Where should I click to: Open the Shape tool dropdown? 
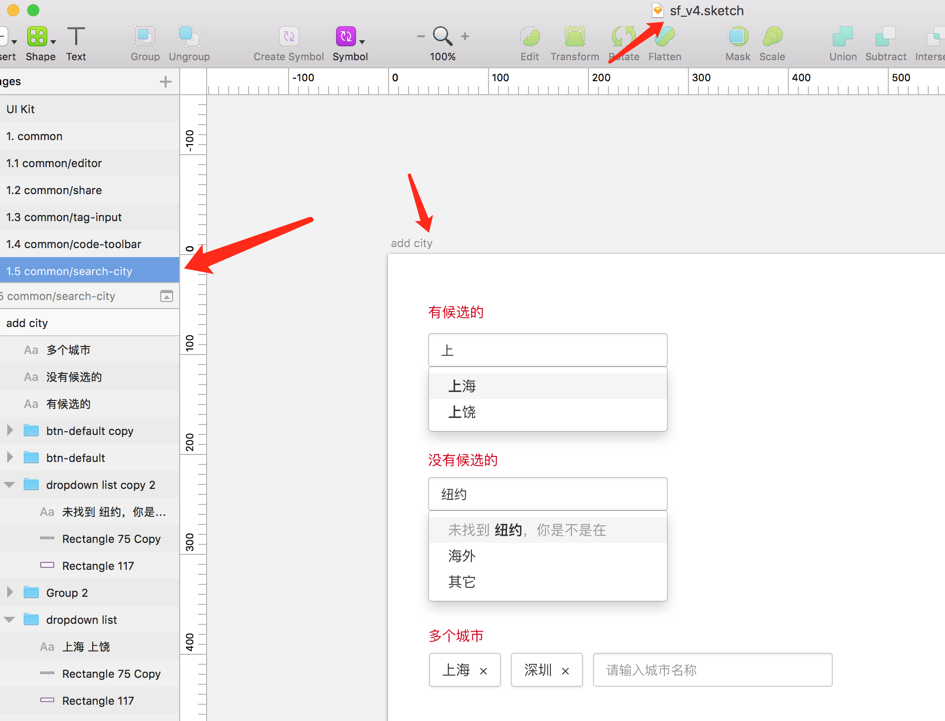pyautogui.click(x=53, y=42)
